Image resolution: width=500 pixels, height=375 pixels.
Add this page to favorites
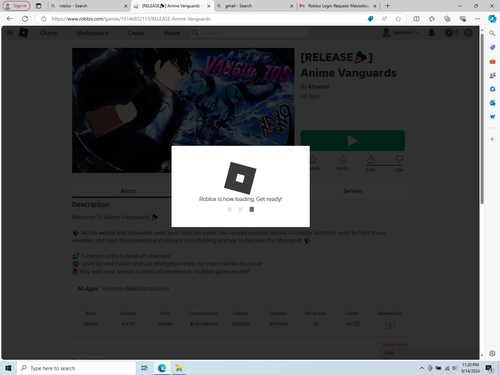coord(398,19)
